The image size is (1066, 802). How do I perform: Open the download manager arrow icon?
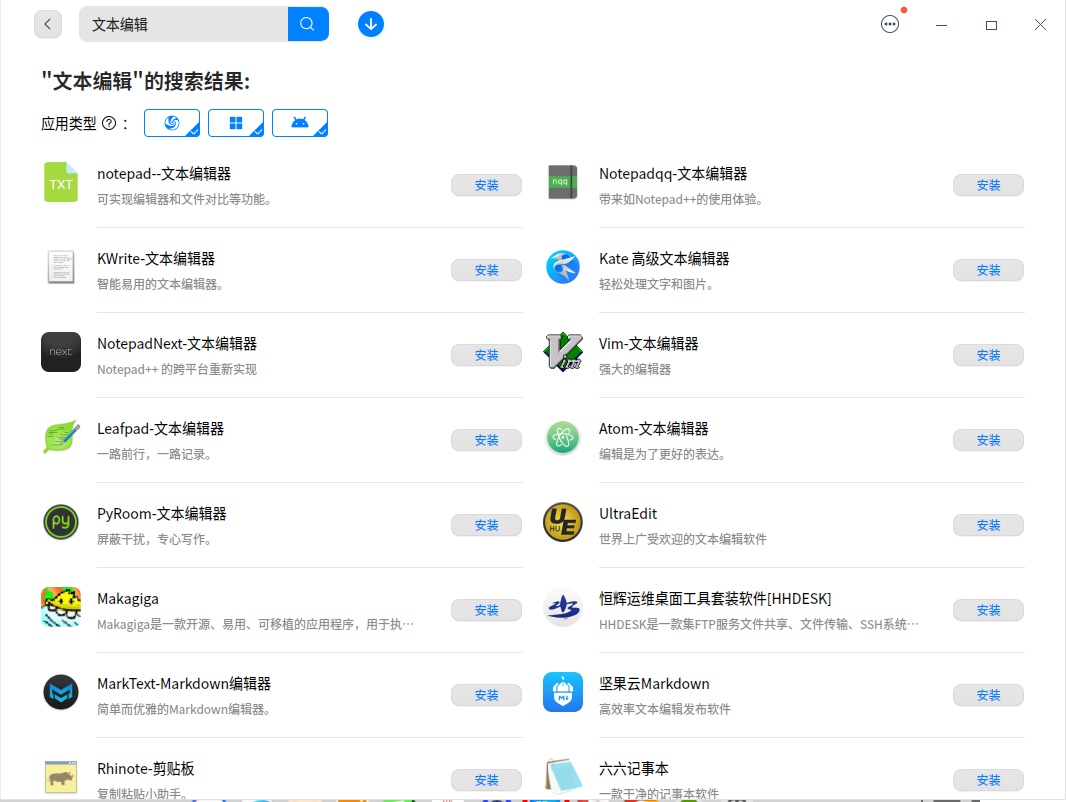[371, 23]
